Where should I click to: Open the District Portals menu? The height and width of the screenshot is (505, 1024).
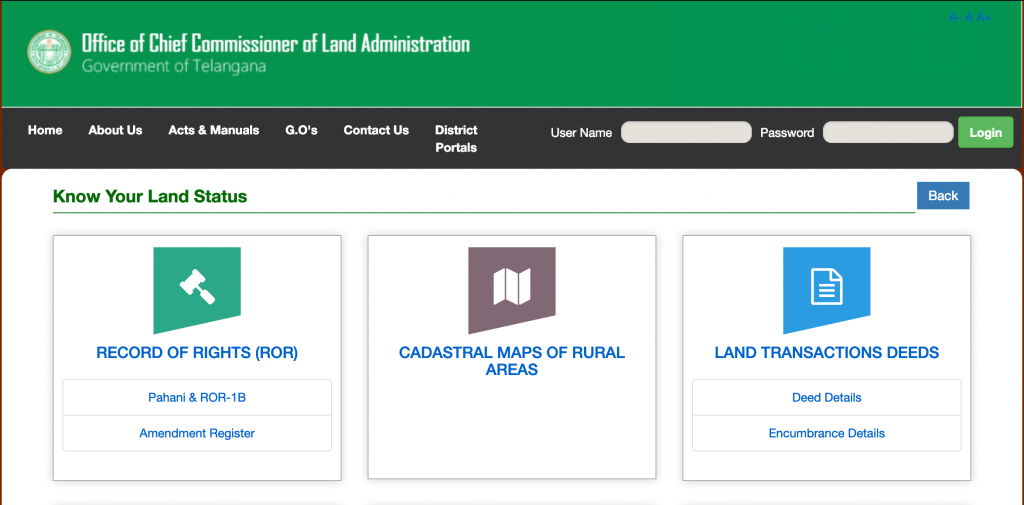(x=456, y=138)
